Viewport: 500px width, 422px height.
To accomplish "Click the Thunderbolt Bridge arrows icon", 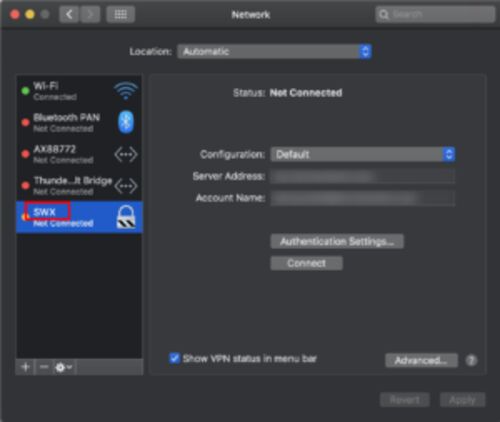I will 126,186.
